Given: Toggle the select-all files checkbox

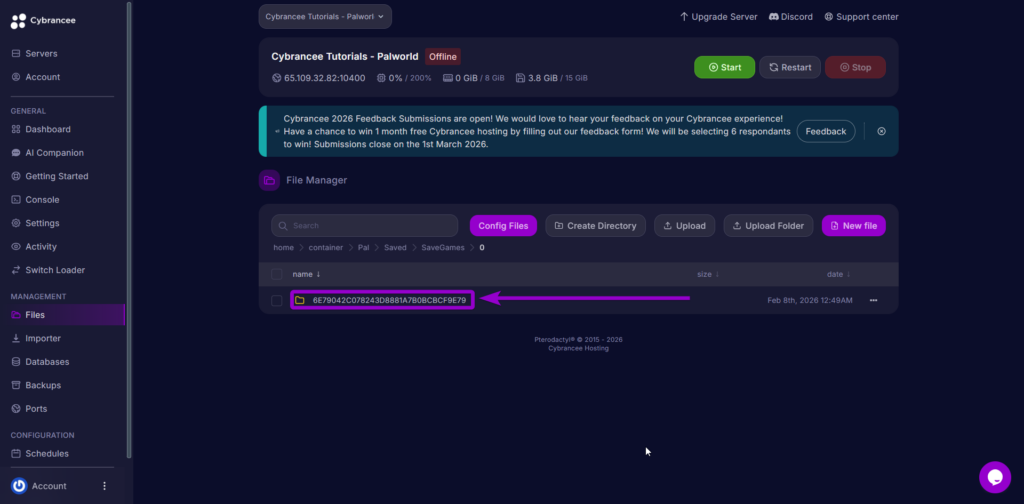Looking at the screenshot, I should coord(277,274).
